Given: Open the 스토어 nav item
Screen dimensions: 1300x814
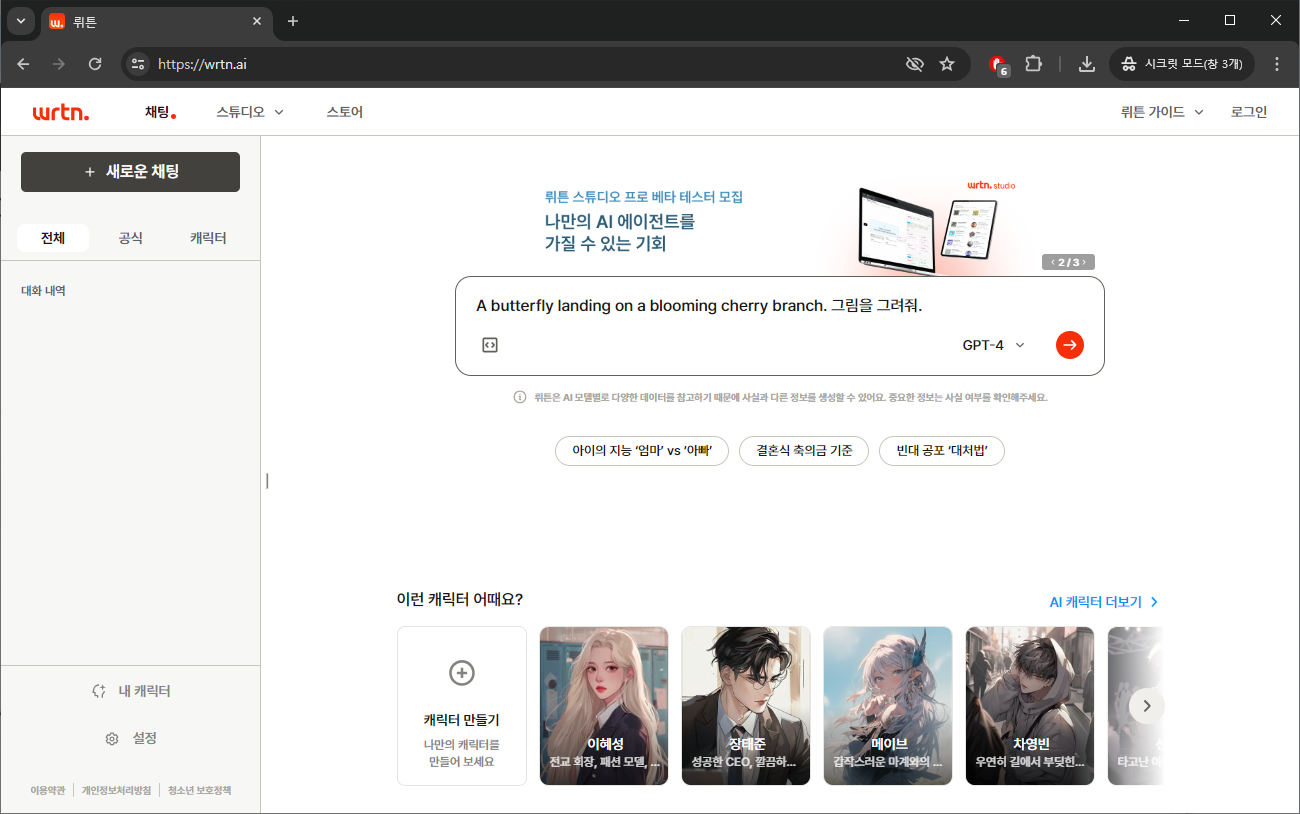Looking at the screenshot, I should pos(344,112).
